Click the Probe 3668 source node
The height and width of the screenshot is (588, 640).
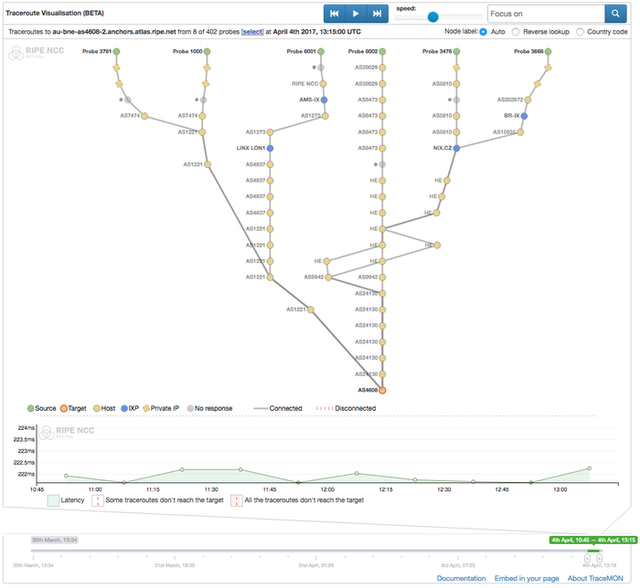548,51
